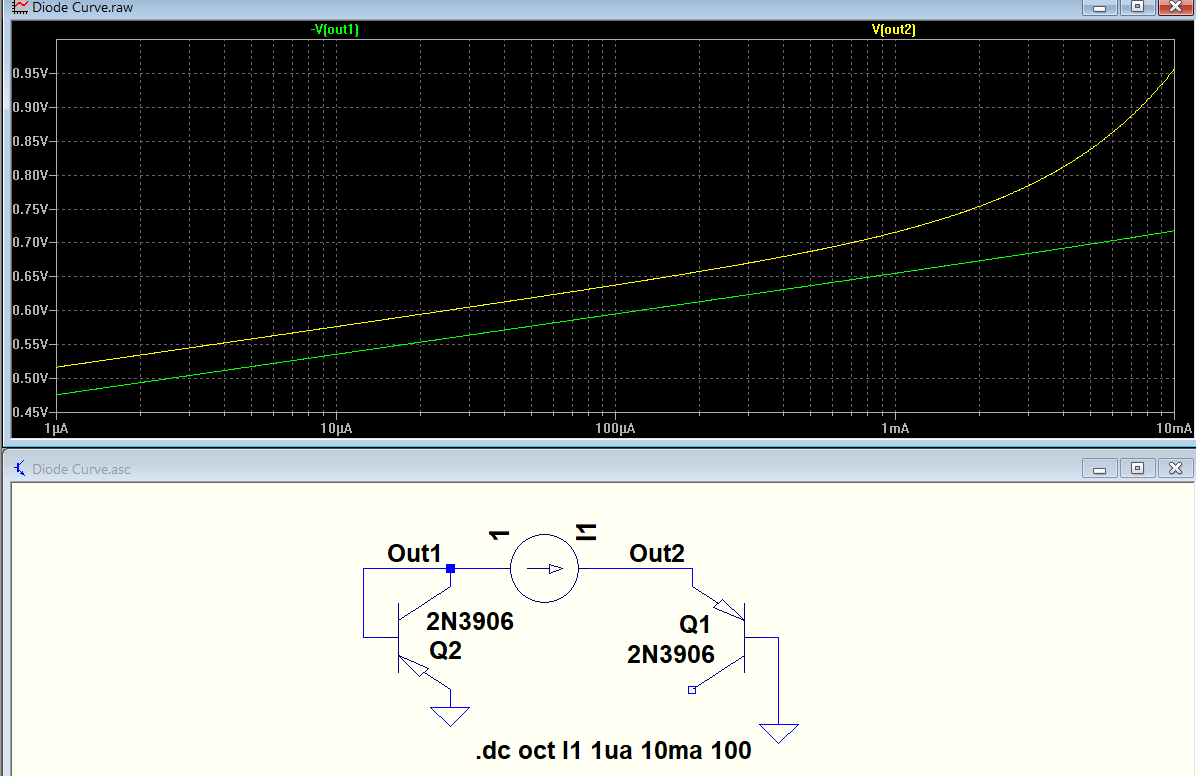Click the 100µA horizontal axis label
Image resolution: width=1196 pixels, height=776 pixels.
pos(616,428)
